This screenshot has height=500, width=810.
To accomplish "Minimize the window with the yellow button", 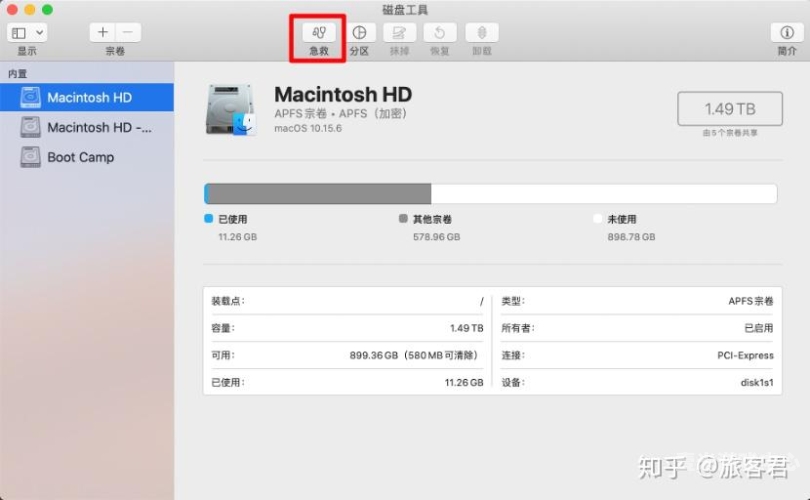I will click(x=30, y=9).
